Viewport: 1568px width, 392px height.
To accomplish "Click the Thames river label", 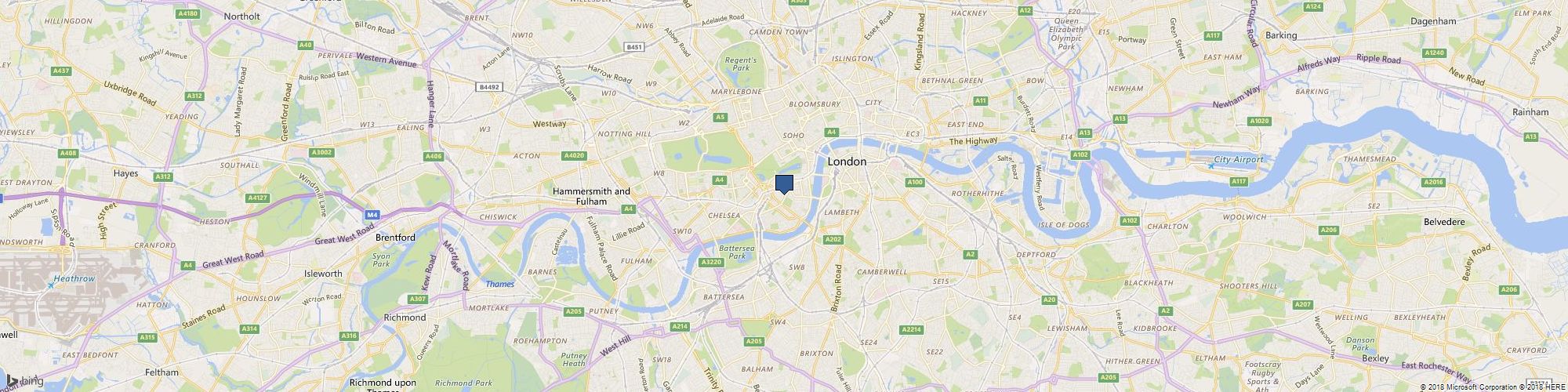I will point(500,284).
